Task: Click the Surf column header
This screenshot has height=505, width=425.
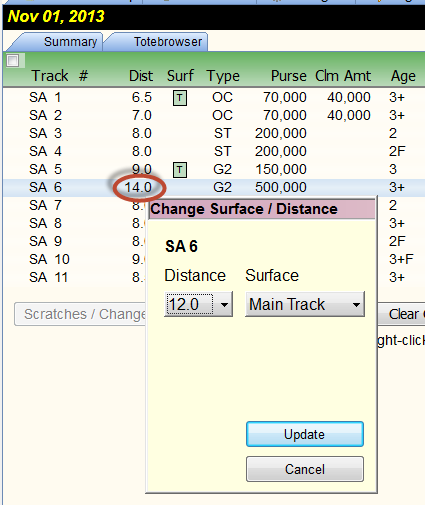Action: tap(180, 76)
